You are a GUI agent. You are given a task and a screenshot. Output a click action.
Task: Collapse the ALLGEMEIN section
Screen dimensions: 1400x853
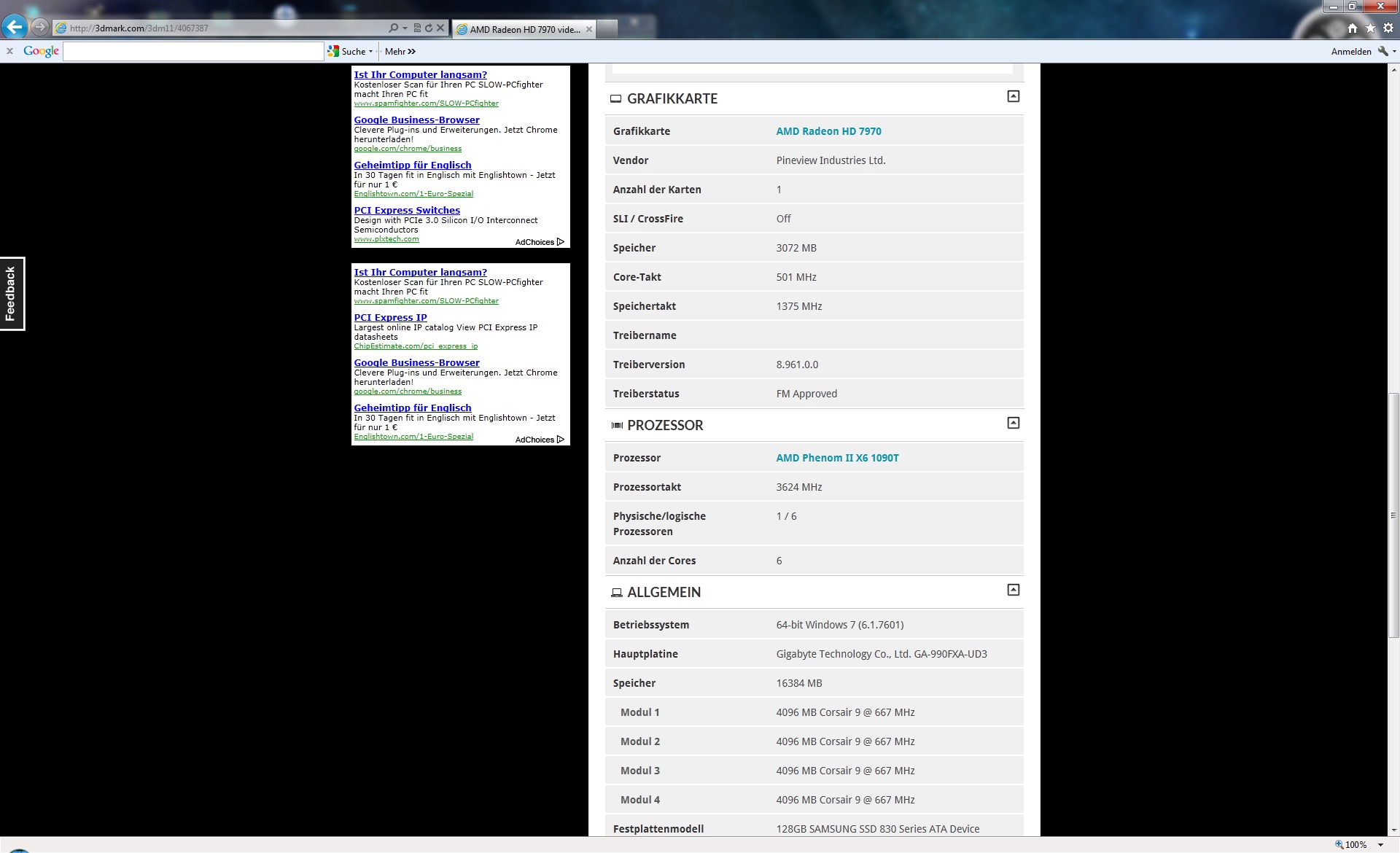pos(1013,590)
